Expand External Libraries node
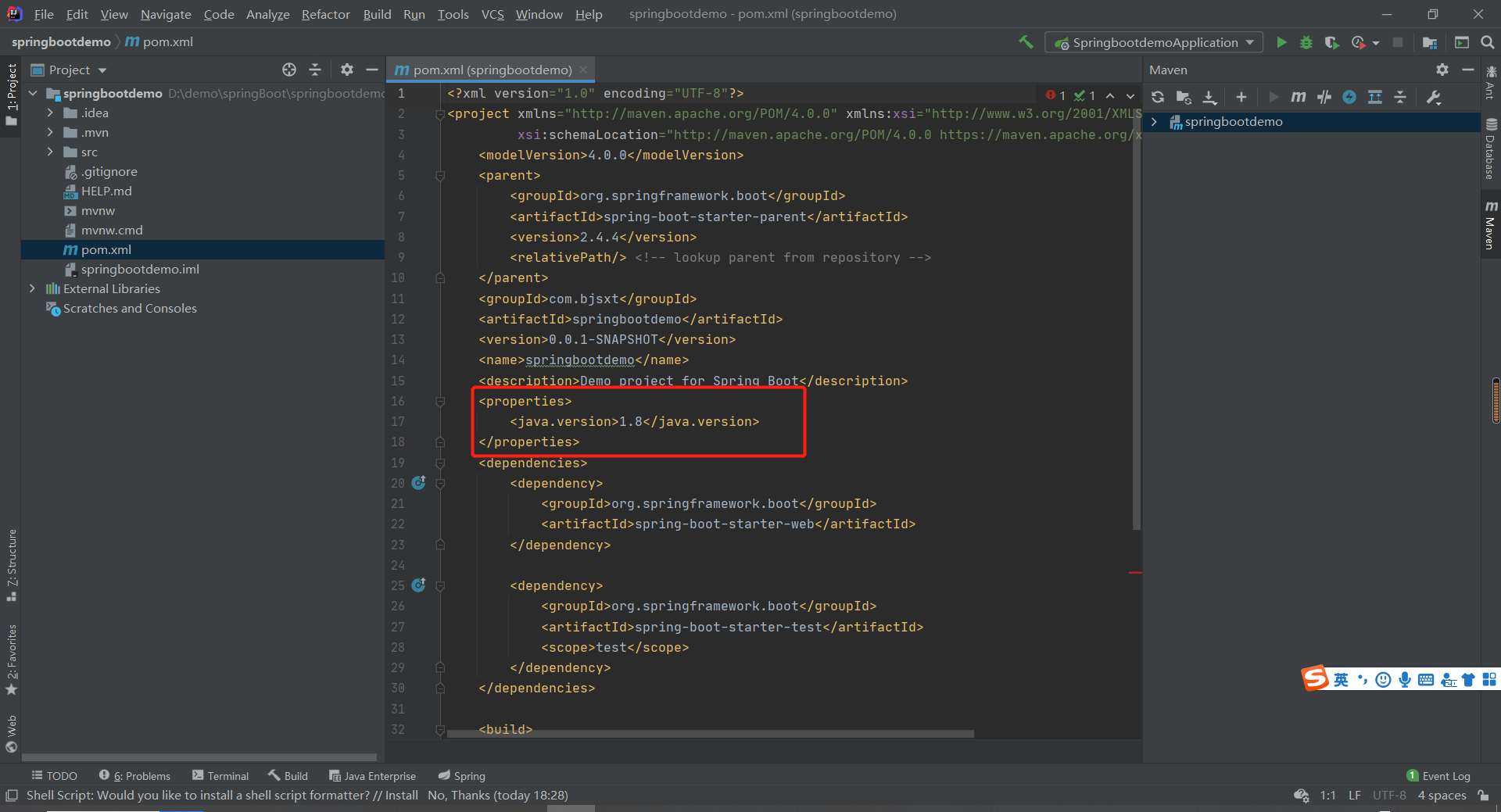 point(32,288)
